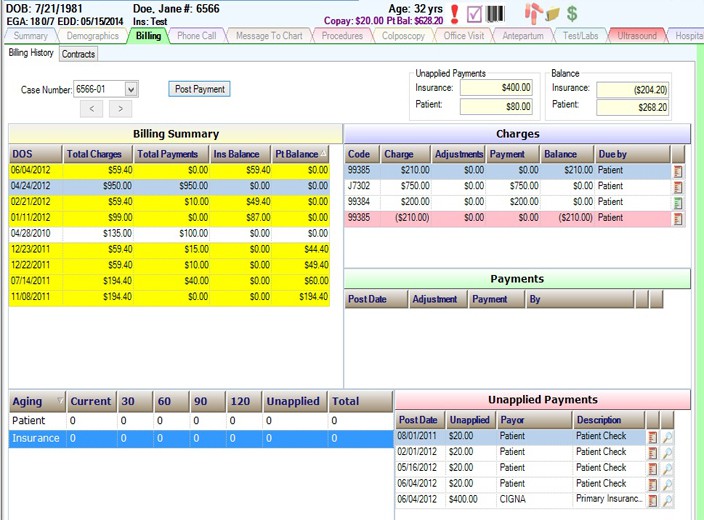Open the Message To Chart tab
This screenshot has height=520, width=704.
(x=269, y=36)
